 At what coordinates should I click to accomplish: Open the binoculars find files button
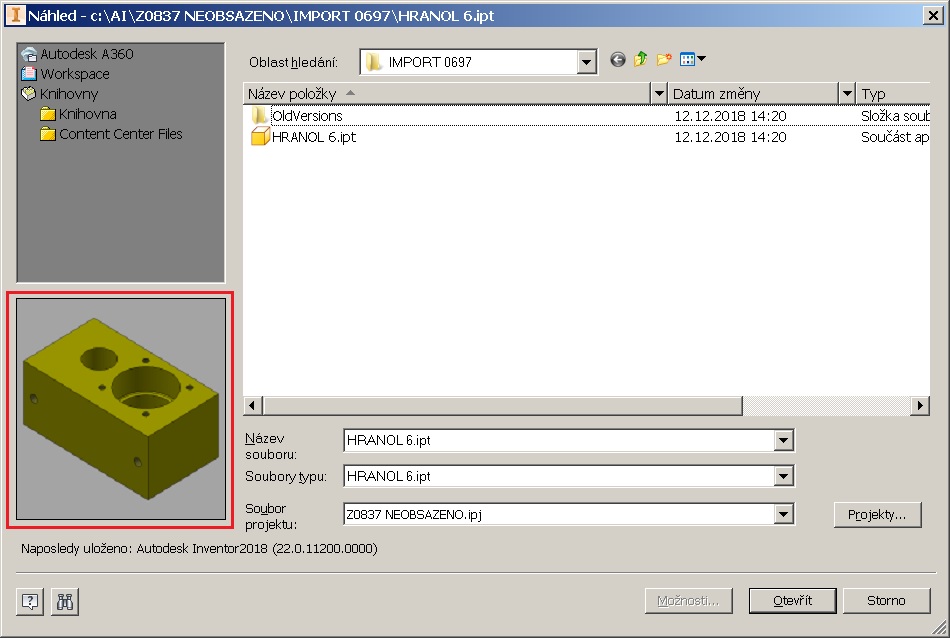tap(65, 601)
